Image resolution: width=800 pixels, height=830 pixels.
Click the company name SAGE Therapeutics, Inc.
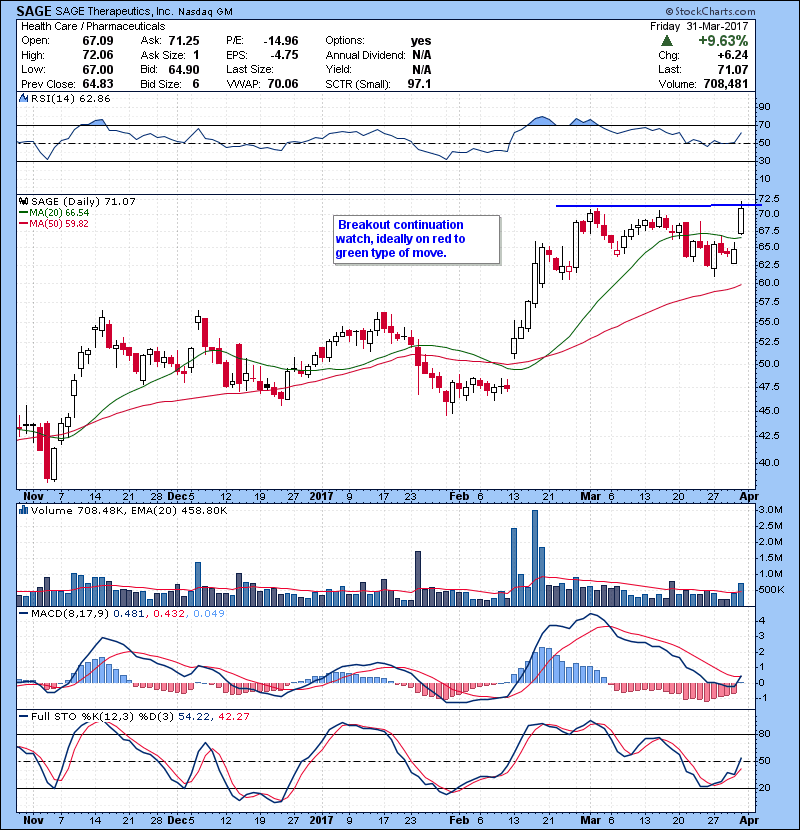click(114, 11)
